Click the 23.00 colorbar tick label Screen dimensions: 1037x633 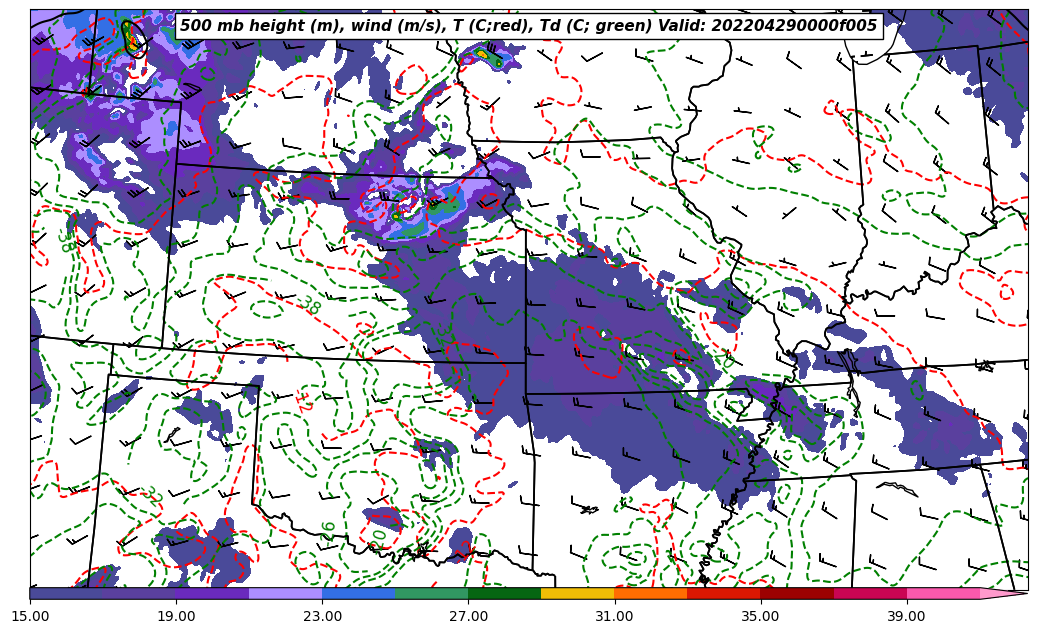coord(322,616)
